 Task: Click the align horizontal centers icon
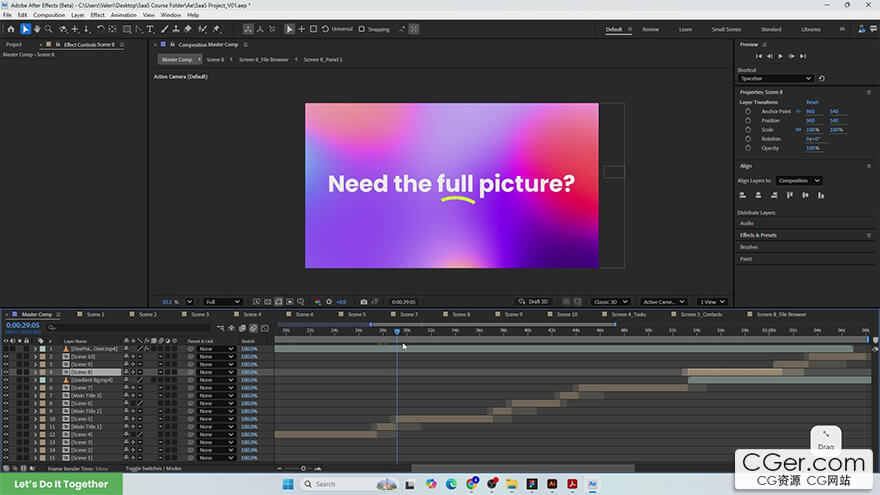[758, 195]
